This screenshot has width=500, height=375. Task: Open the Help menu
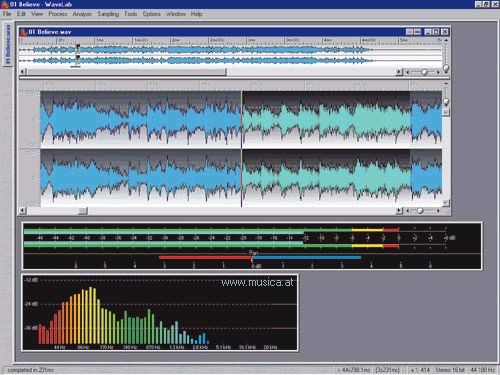196,14
